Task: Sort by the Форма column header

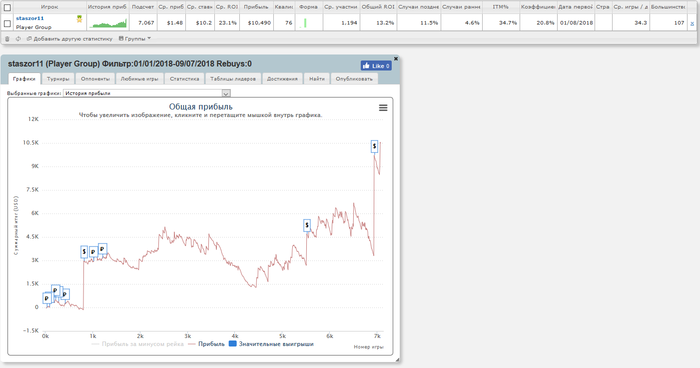Action: (x=308, y=7)
